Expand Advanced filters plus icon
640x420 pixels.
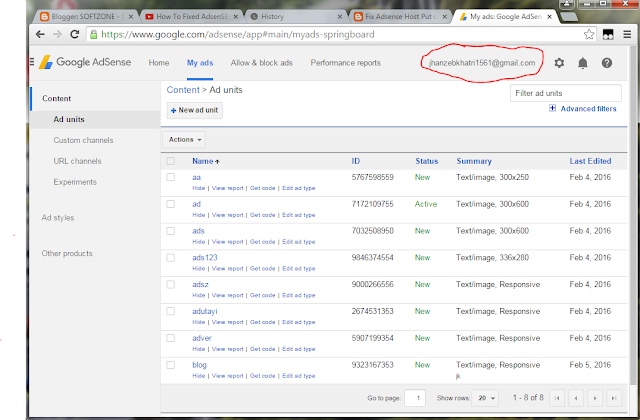(x=552, y=108)
